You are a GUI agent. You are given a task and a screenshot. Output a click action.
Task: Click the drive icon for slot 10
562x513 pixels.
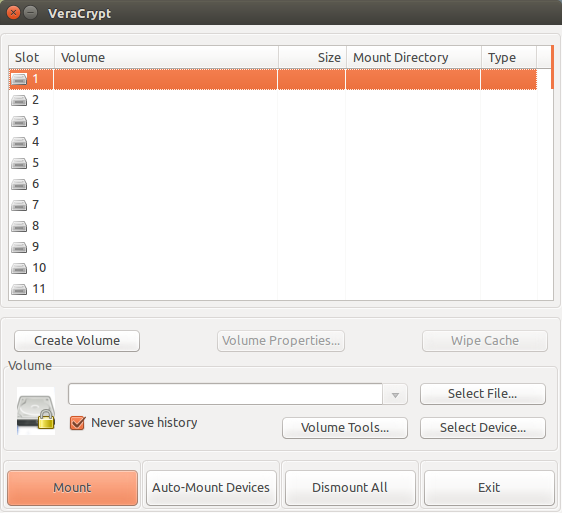tap(19, 268)
